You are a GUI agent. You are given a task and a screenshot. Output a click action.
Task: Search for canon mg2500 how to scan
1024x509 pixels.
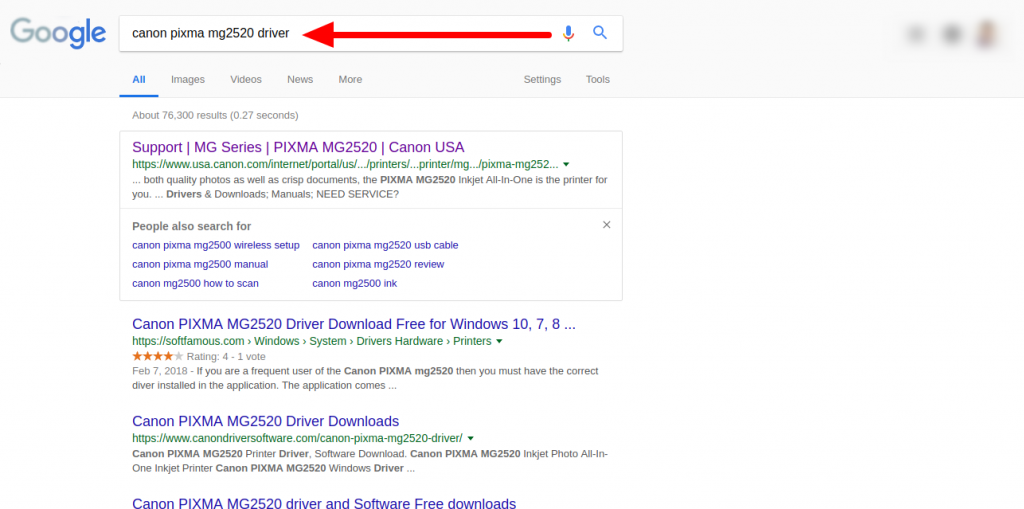[x=195, y=283]
